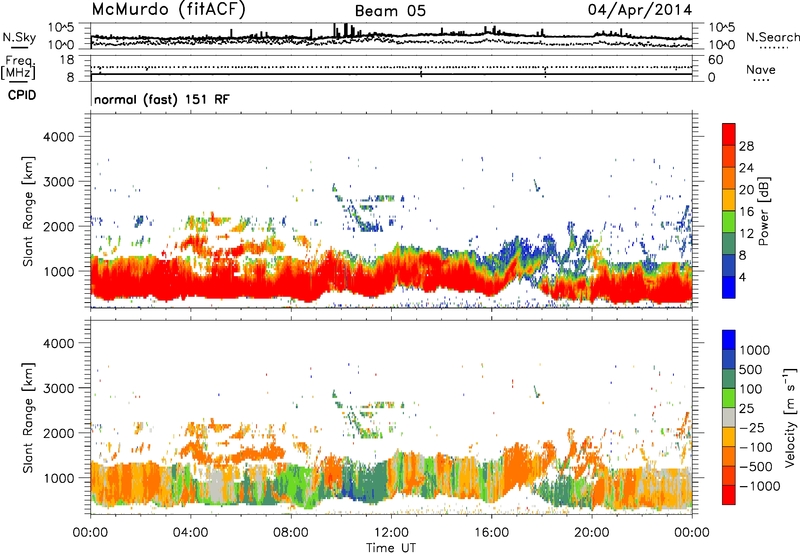The image size is (800, 554).
Task: Click the -1000 label on velocity colorbar
Action: (x=759, y=486)
